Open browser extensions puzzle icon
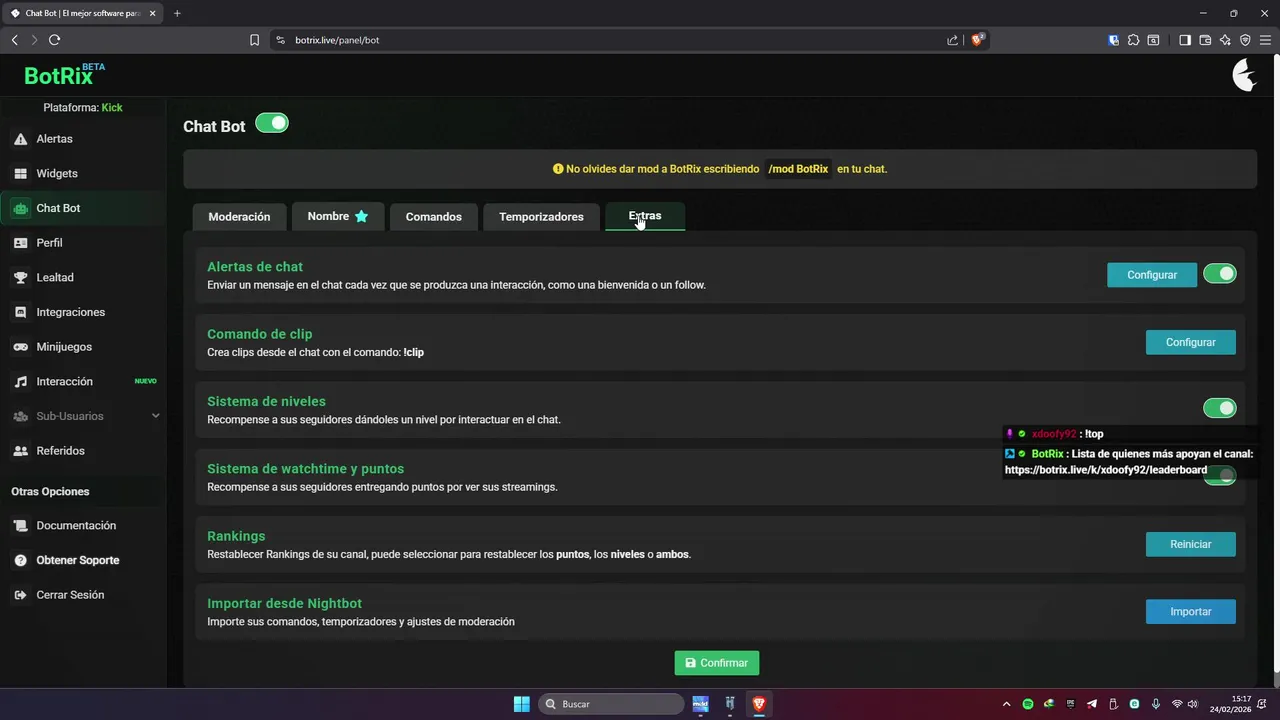 pyautogui.click(x=1133, y=40)
